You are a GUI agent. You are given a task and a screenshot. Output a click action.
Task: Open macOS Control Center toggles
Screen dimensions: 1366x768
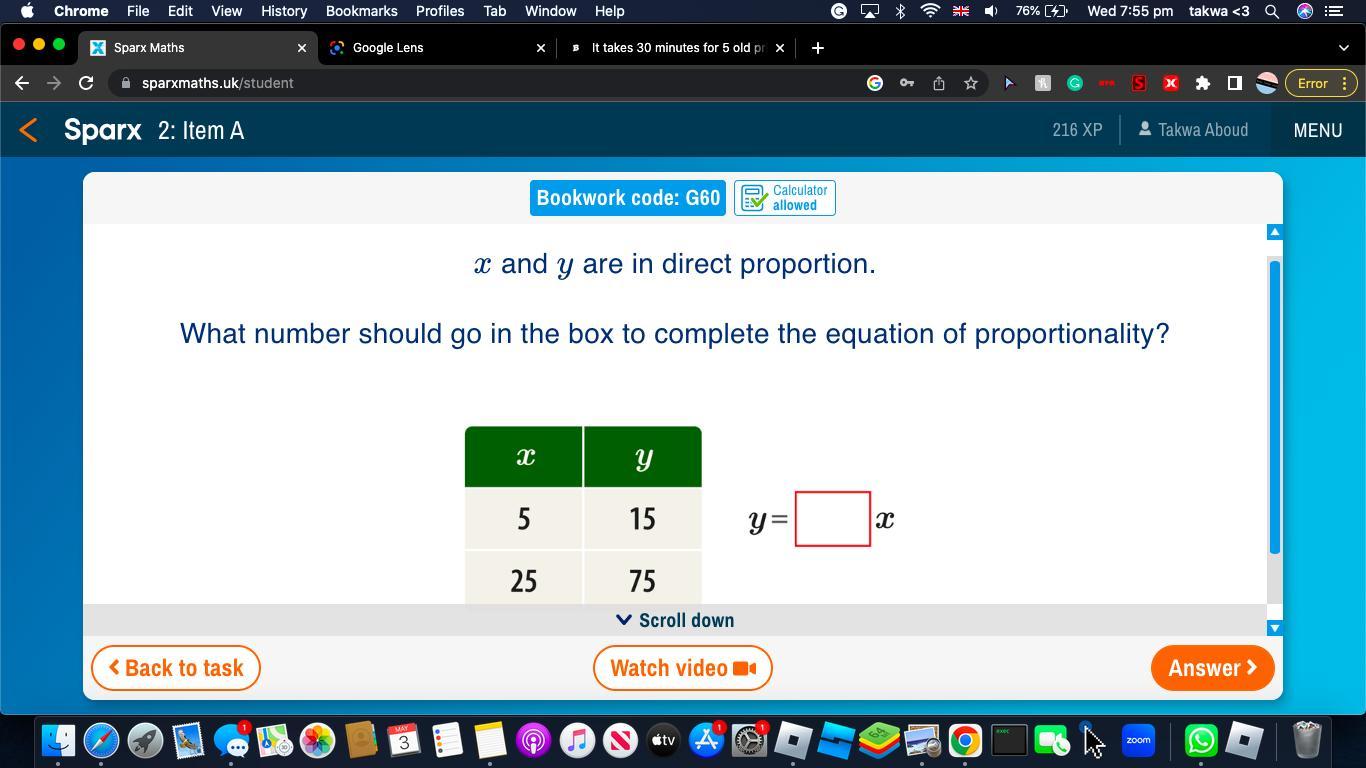(1333, 11)
